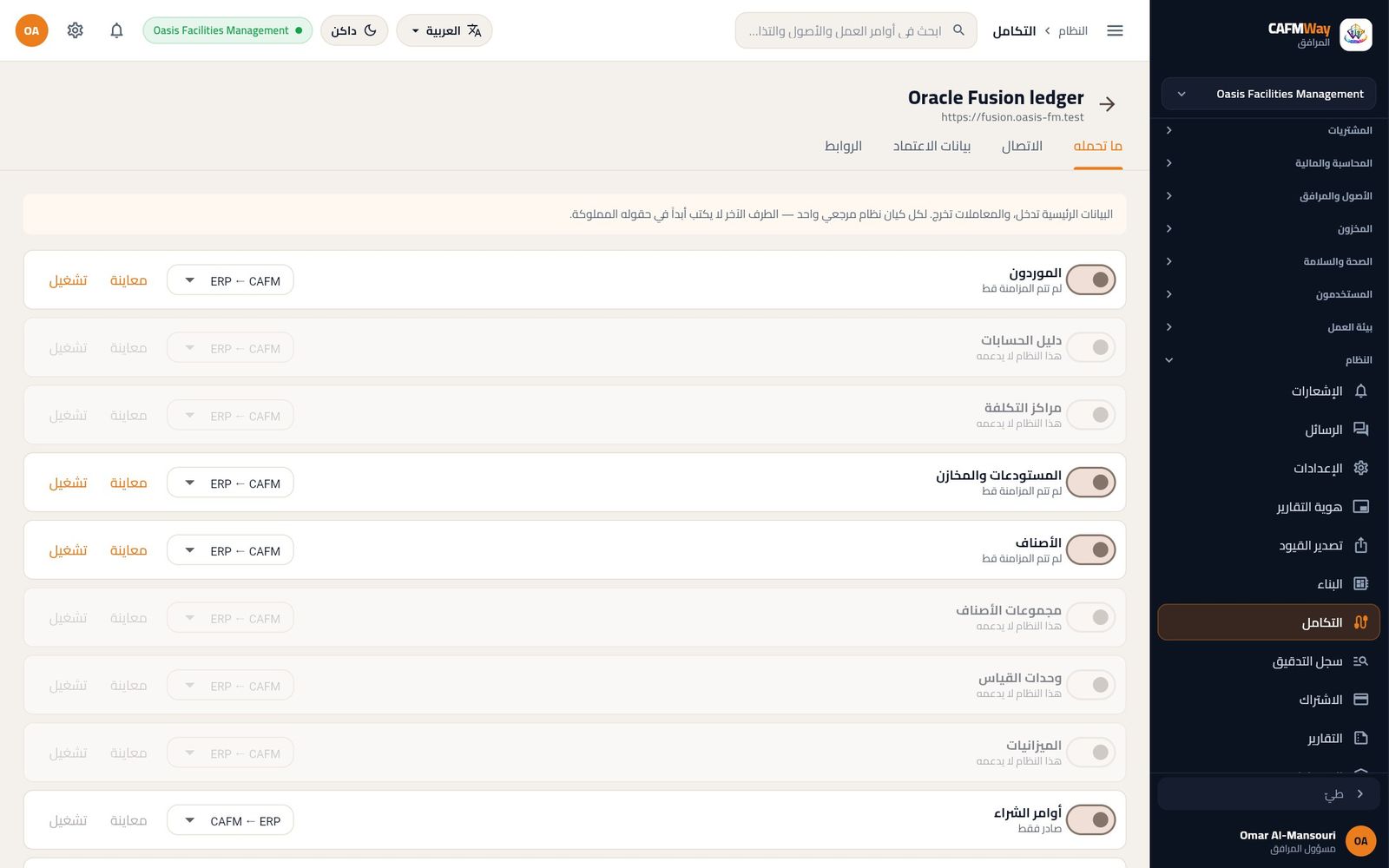Open سجل التدقيق audit log icon

(1360, 661)
